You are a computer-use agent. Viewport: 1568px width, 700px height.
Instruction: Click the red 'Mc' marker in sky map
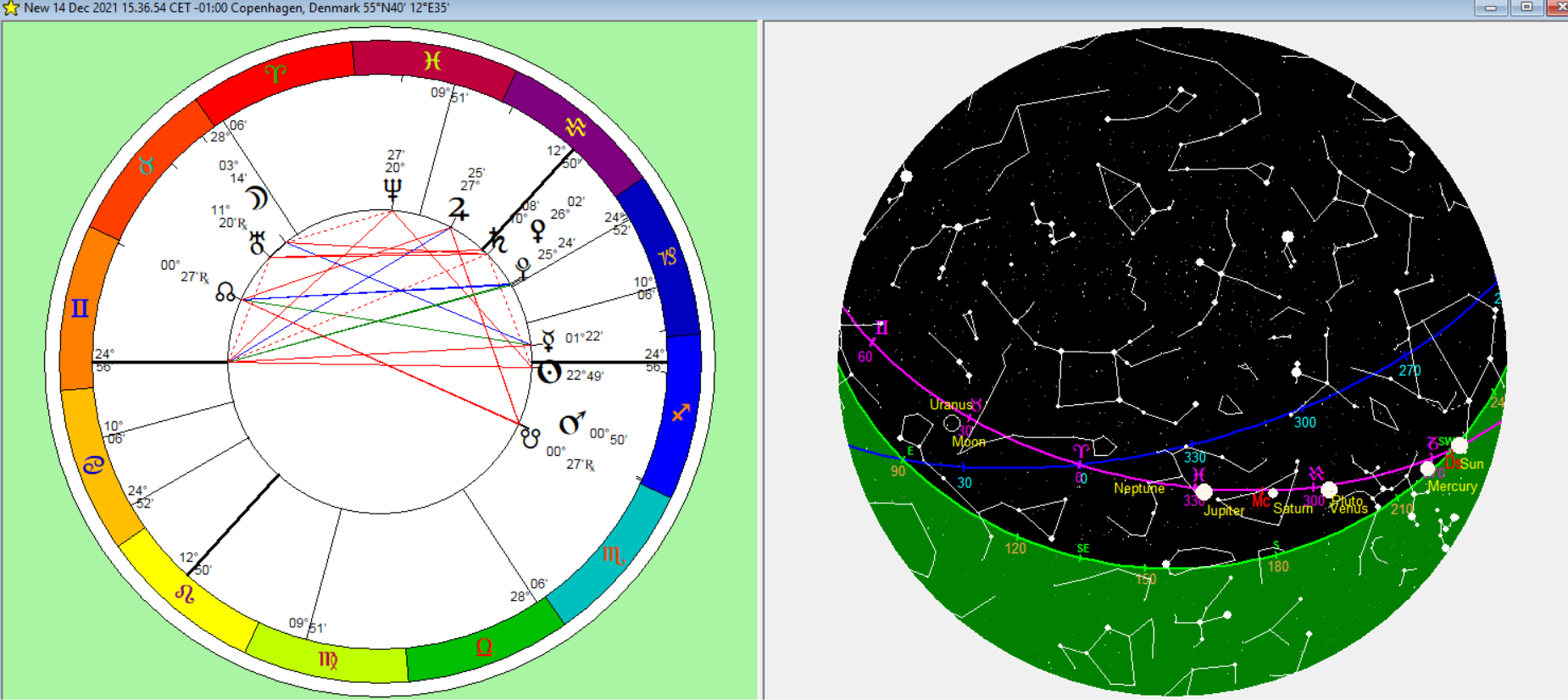(1261, 501)
